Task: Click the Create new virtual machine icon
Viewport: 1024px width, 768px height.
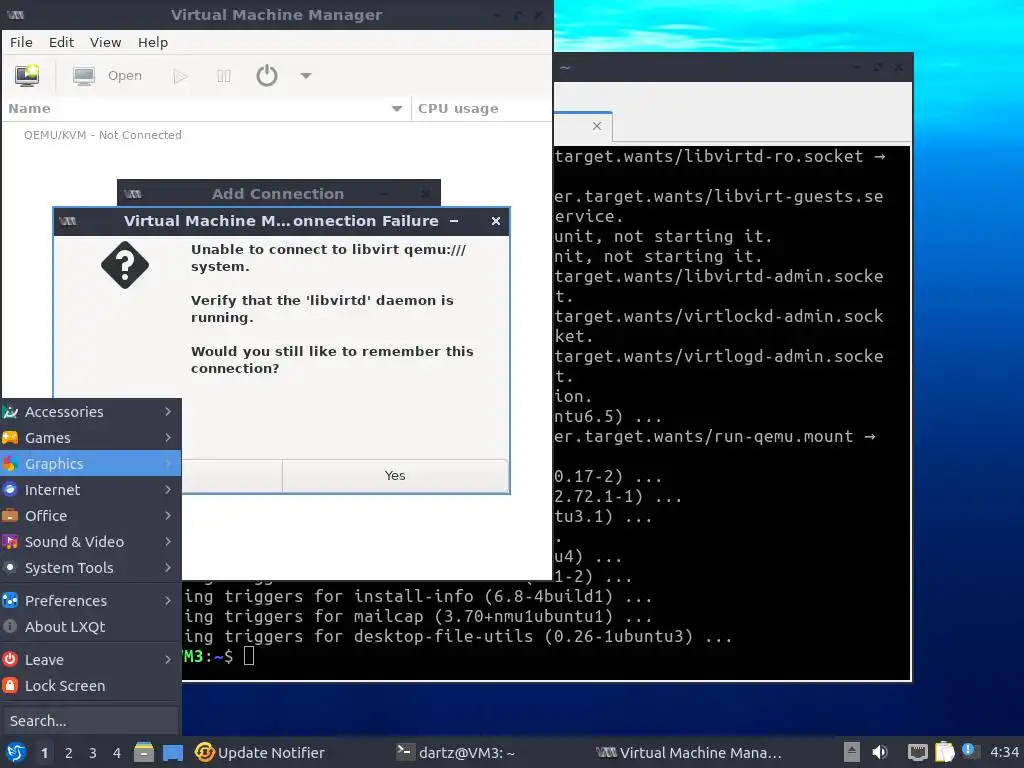Action: 27,76
